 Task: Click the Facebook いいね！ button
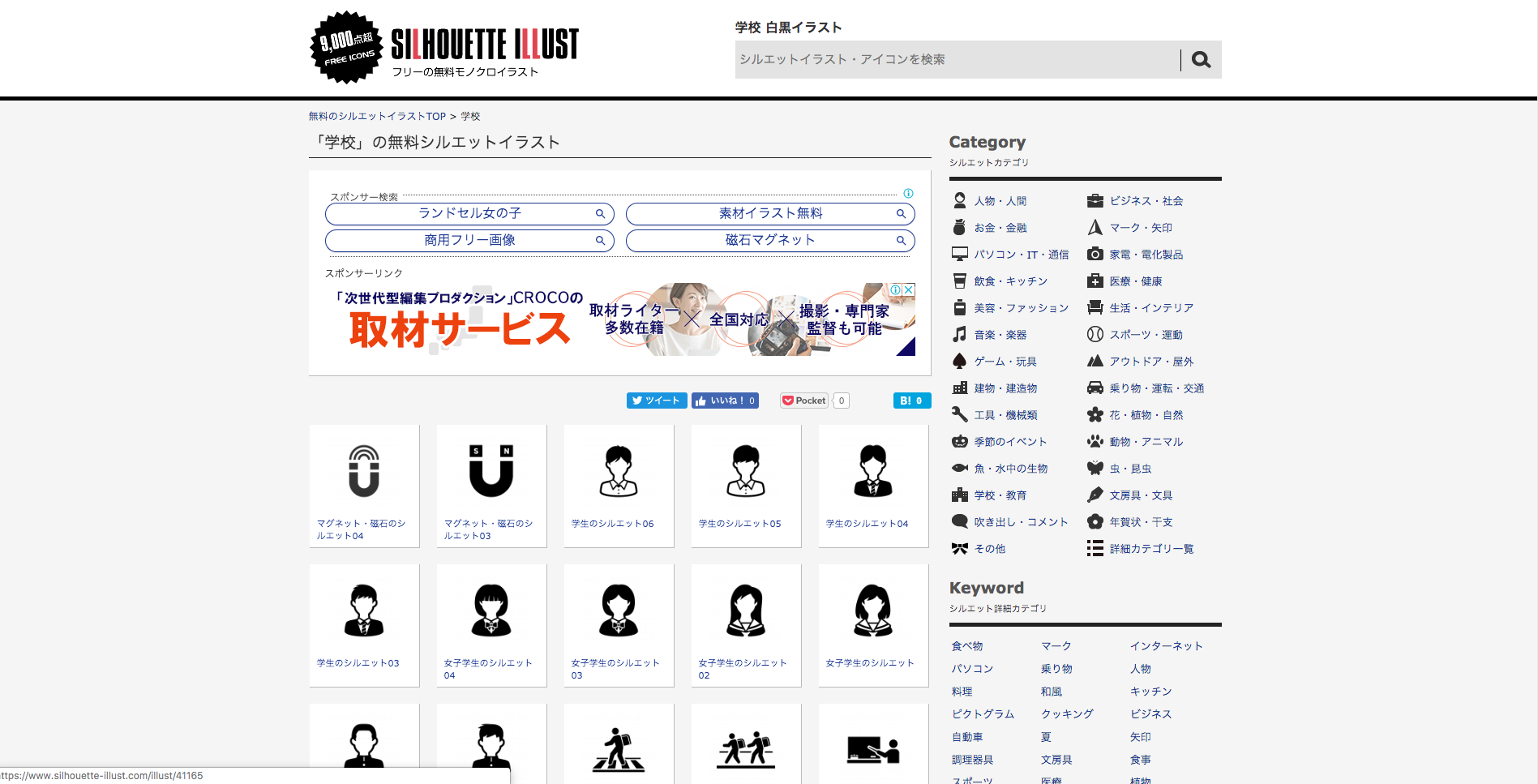(x=725, y=401)
